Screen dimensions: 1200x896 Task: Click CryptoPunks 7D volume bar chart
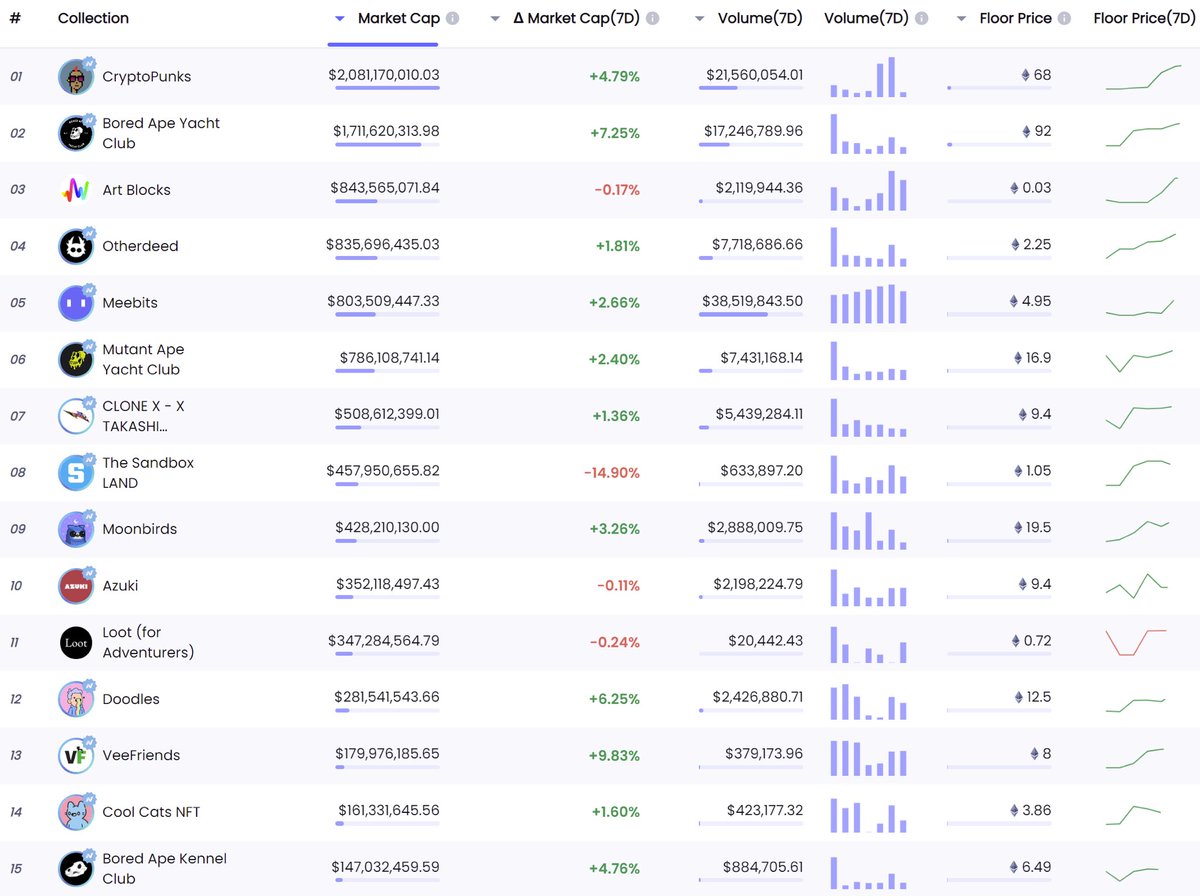coord(868,77)
